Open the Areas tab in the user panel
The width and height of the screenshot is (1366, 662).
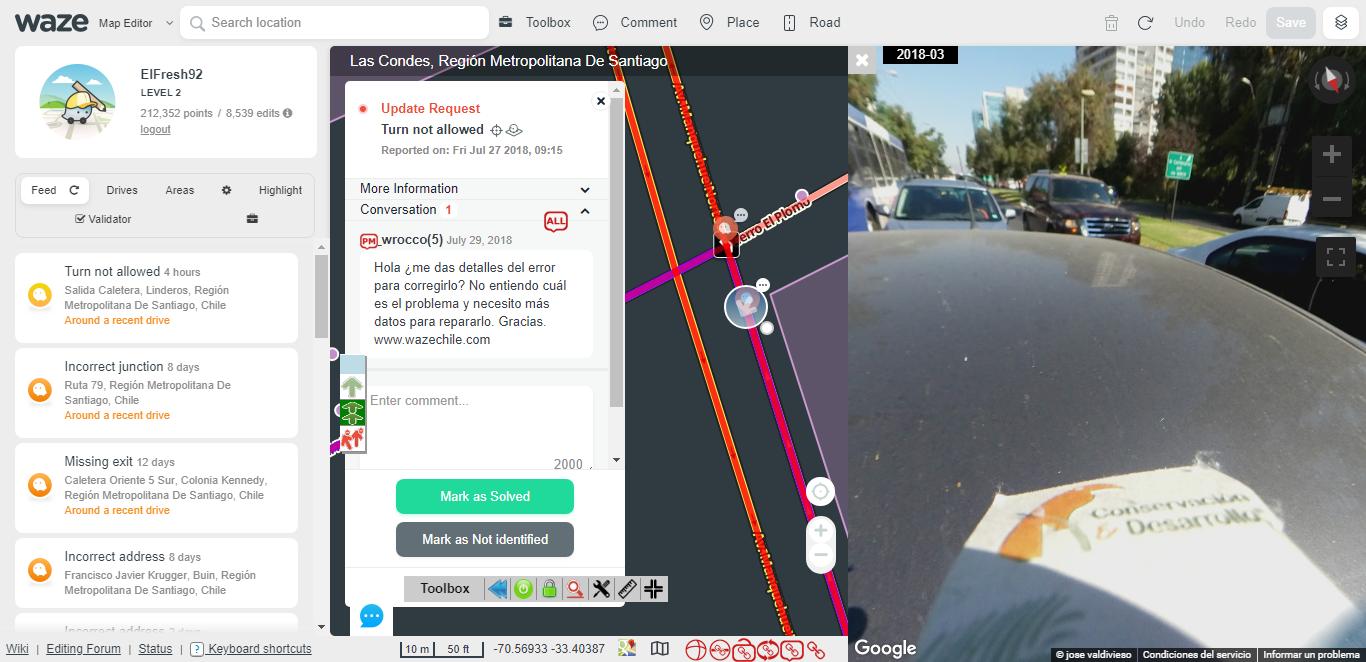(x=179, y=190)
